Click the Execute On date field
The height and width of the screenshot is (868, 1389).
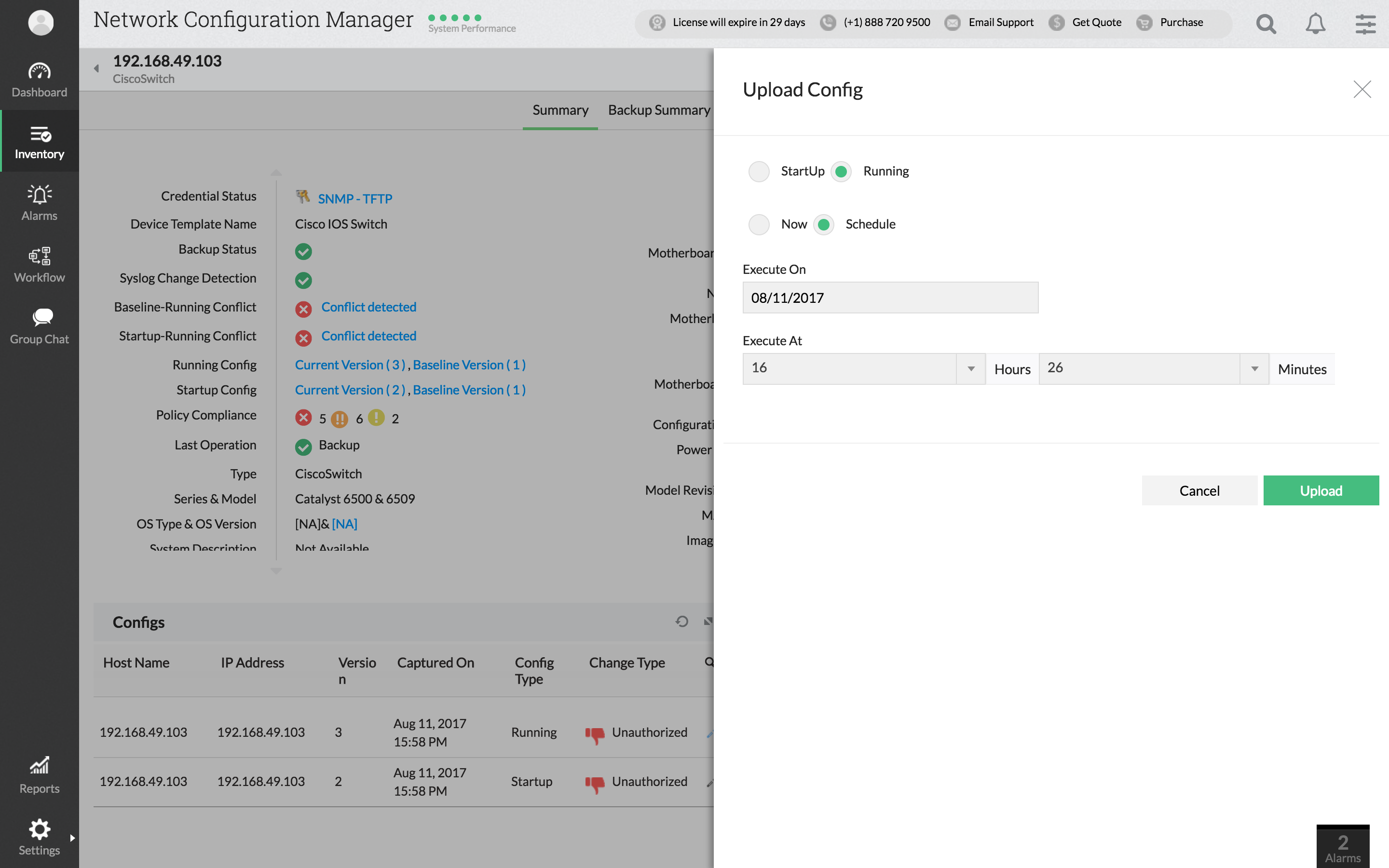coord(890,298)
